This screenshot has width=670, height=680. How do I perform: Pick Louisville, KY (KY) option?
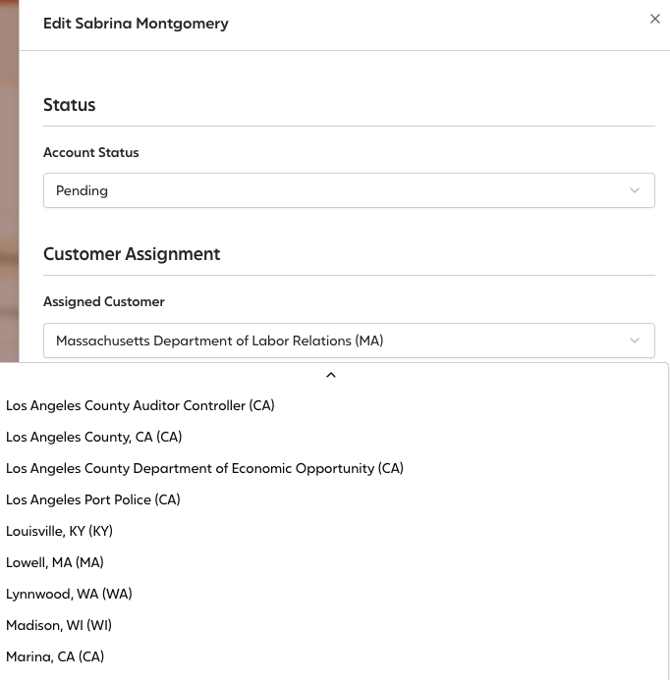tap(334, 531)
